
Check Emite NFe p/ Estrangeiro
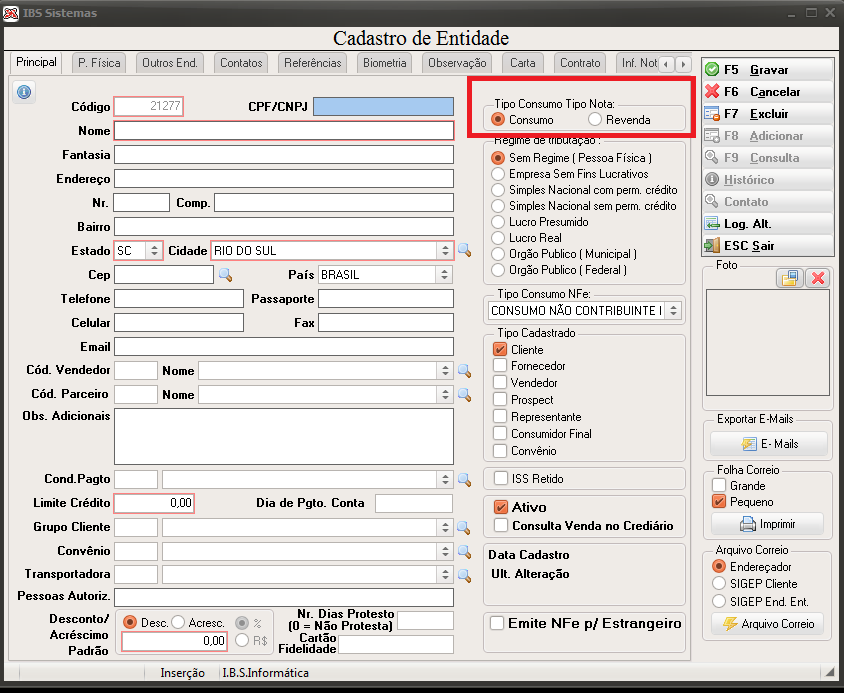(x=497, y=624)
